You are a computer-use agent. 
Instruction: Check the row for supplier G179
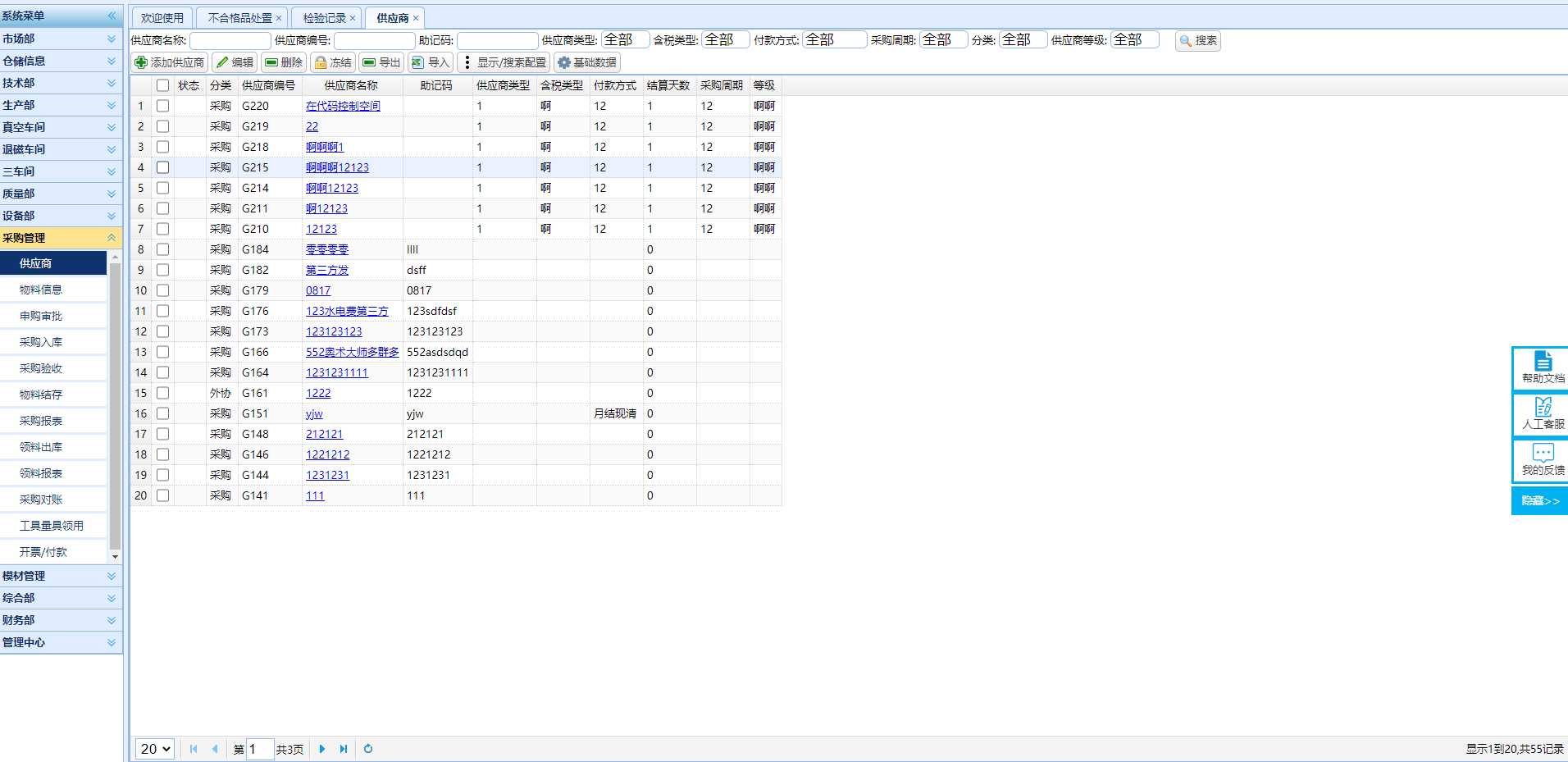[x=163, y=290]
